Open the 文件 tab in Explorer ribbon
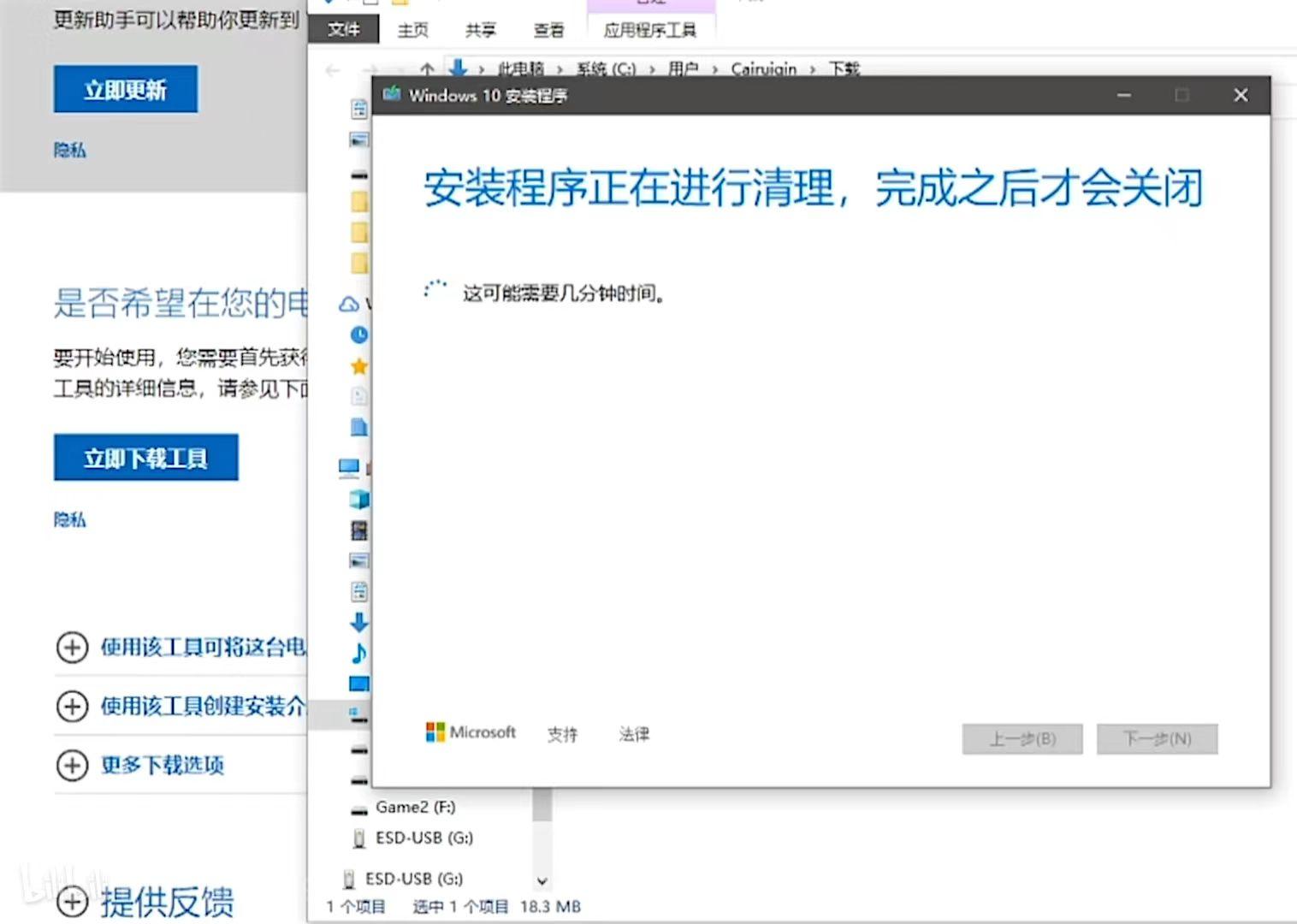 click(344, 30)
